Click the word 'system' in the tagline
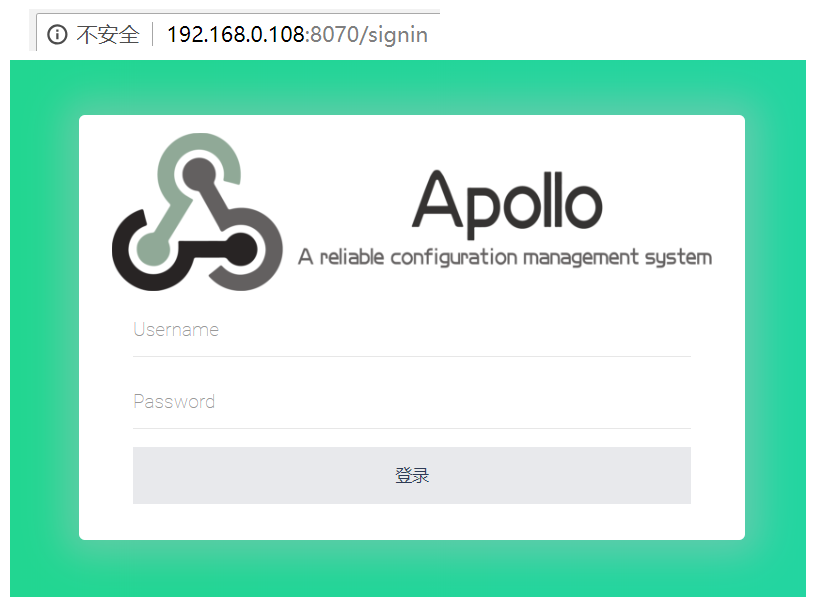814x602 pixels. point(678,258)
